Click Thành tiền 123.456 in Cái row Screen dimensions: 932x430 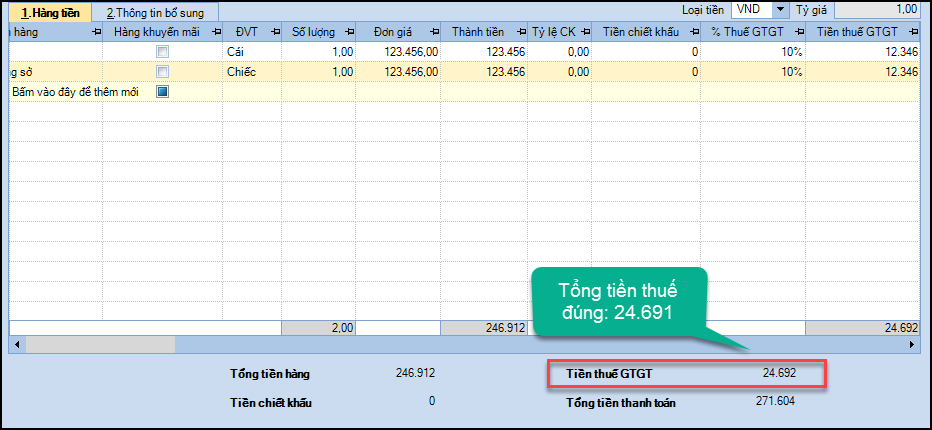(x=484, y=52)
